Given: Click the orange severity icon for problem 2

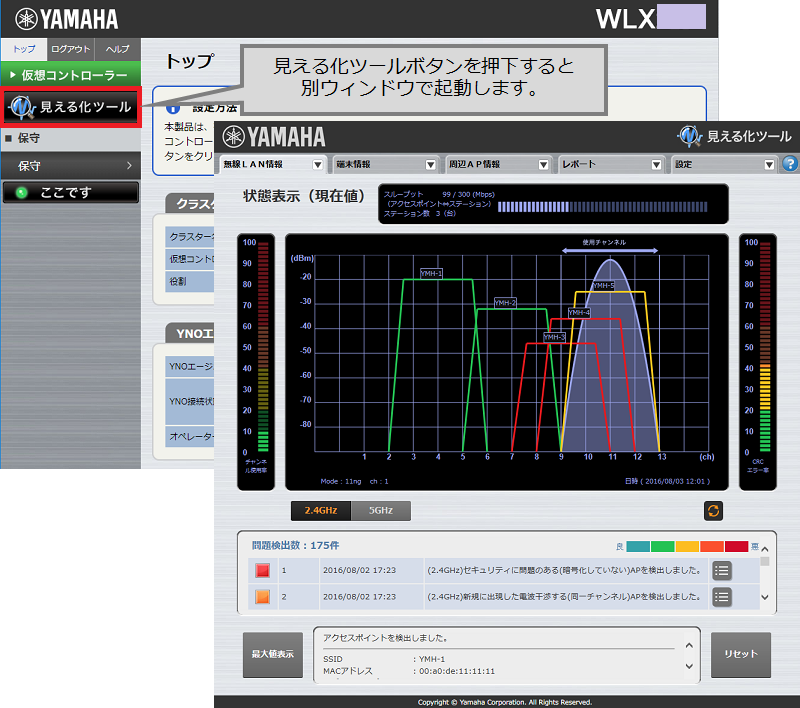Looking at the screenshot, I should [x=262, y=597].
